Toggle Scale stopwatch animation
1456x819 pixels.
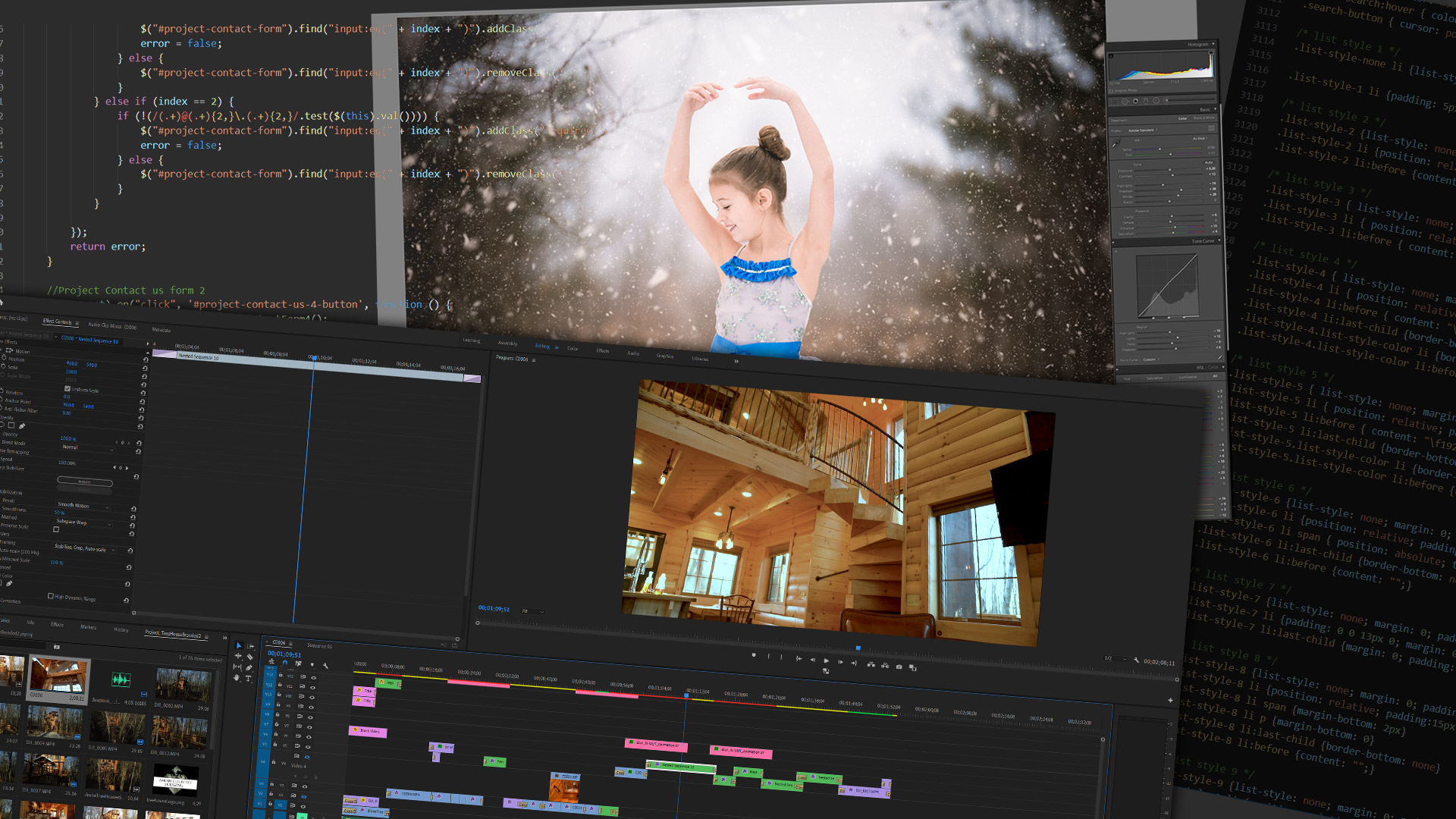click(3, 366)
